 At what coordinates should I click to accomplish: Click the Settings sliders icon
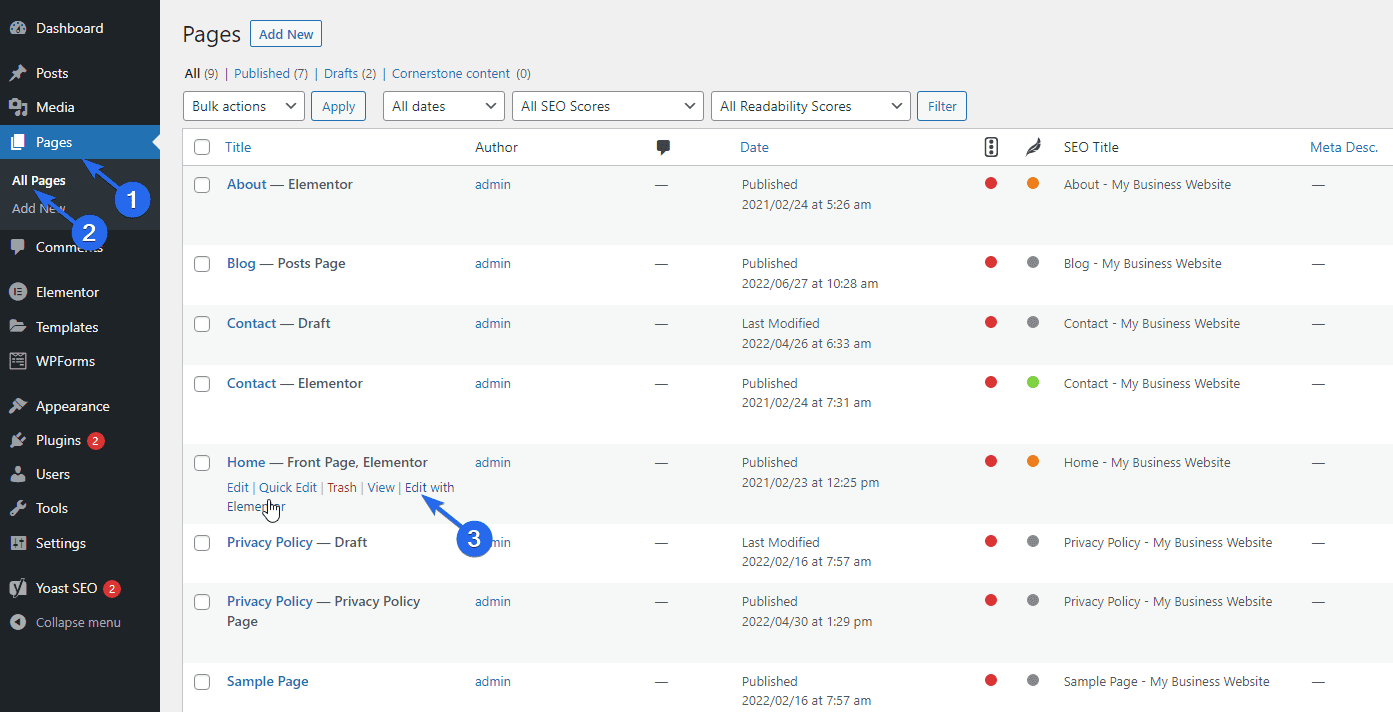[x=18, y=543]
